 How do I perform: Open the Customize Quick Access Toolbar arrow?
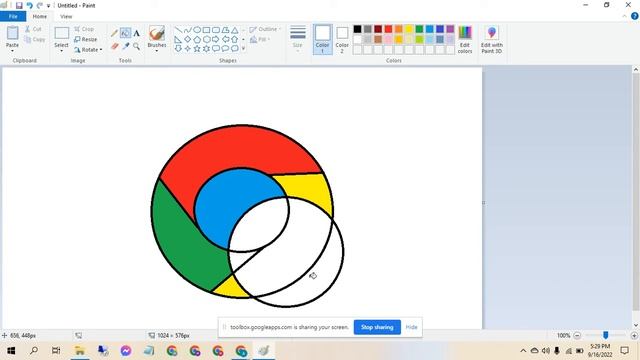(49, 6)
